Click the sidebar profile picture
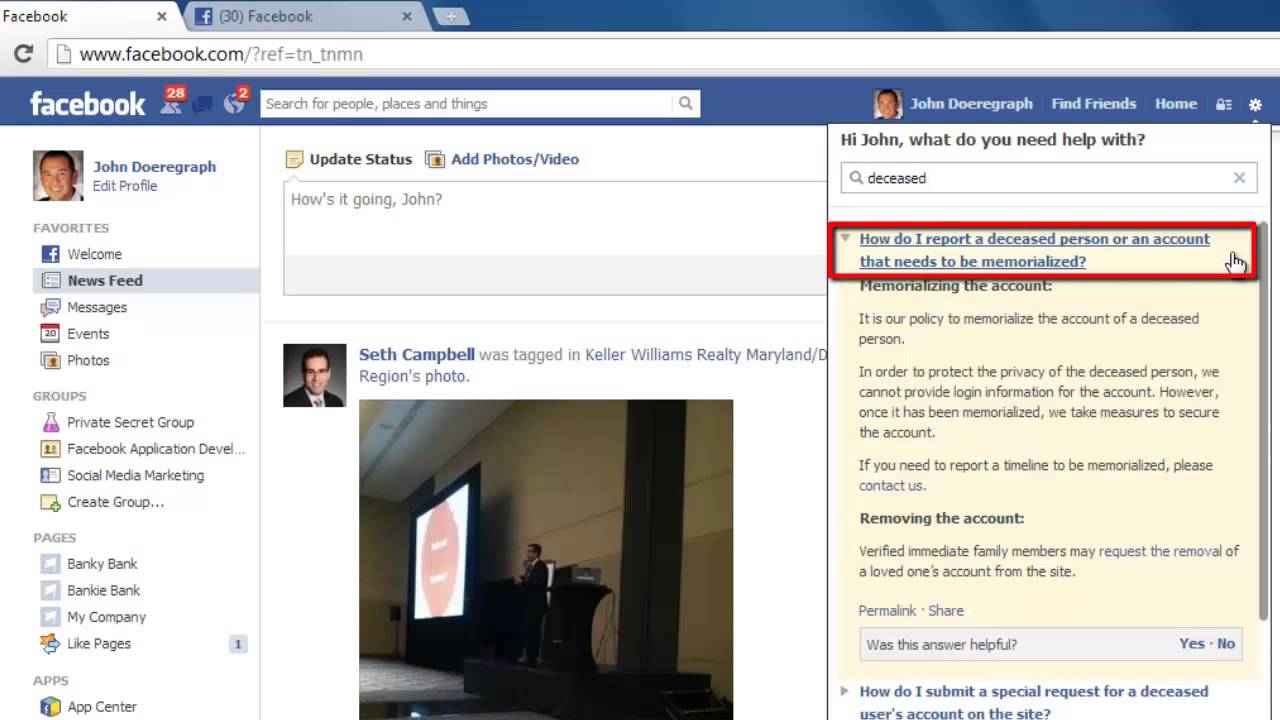 coord(58,176)
